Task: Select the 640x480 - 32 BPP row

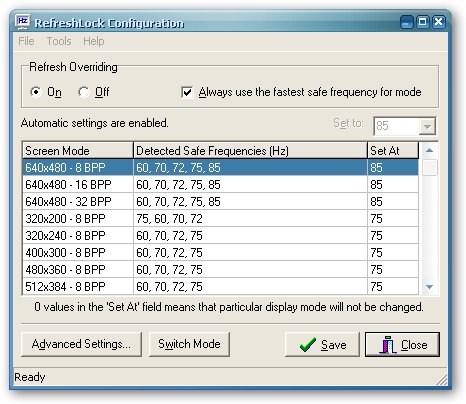Action: (220, 201)
